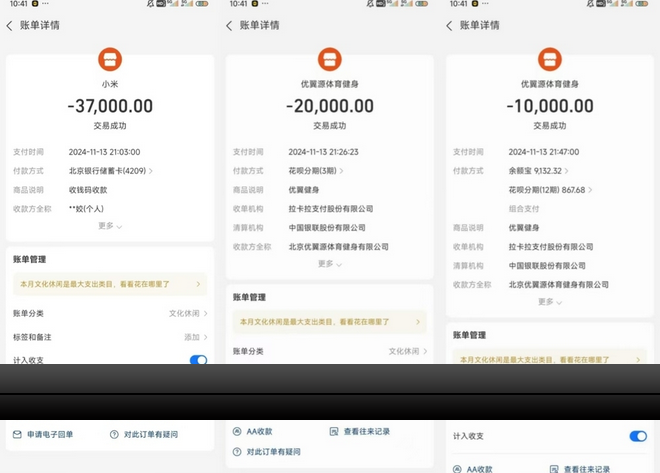The image size is (660, 473).
Task: Open 余额宝 9,132.32 payment details
Action: coord(538,171)
